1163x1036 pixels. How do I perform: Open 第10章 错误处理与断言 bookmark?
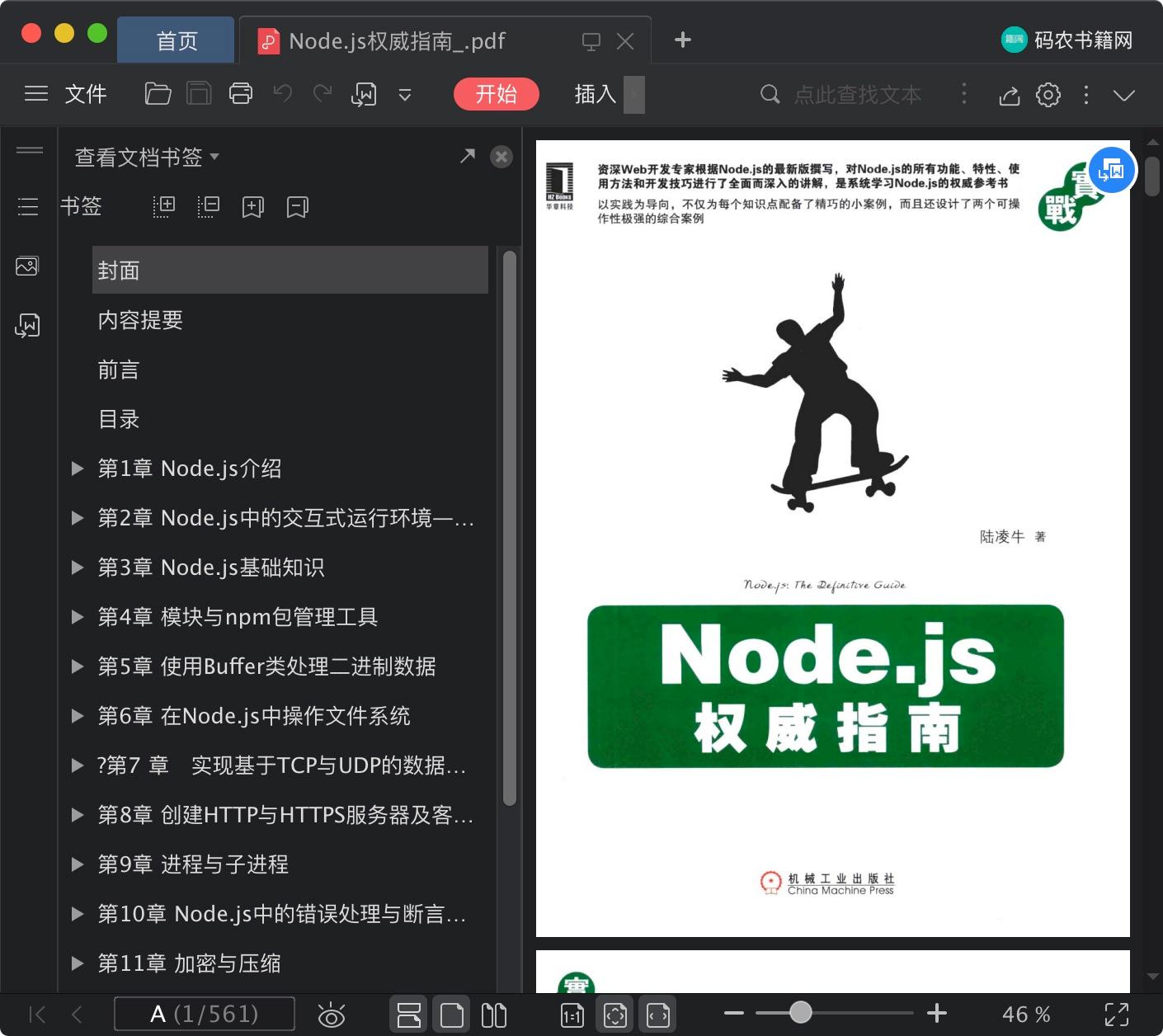coord(282,914)
